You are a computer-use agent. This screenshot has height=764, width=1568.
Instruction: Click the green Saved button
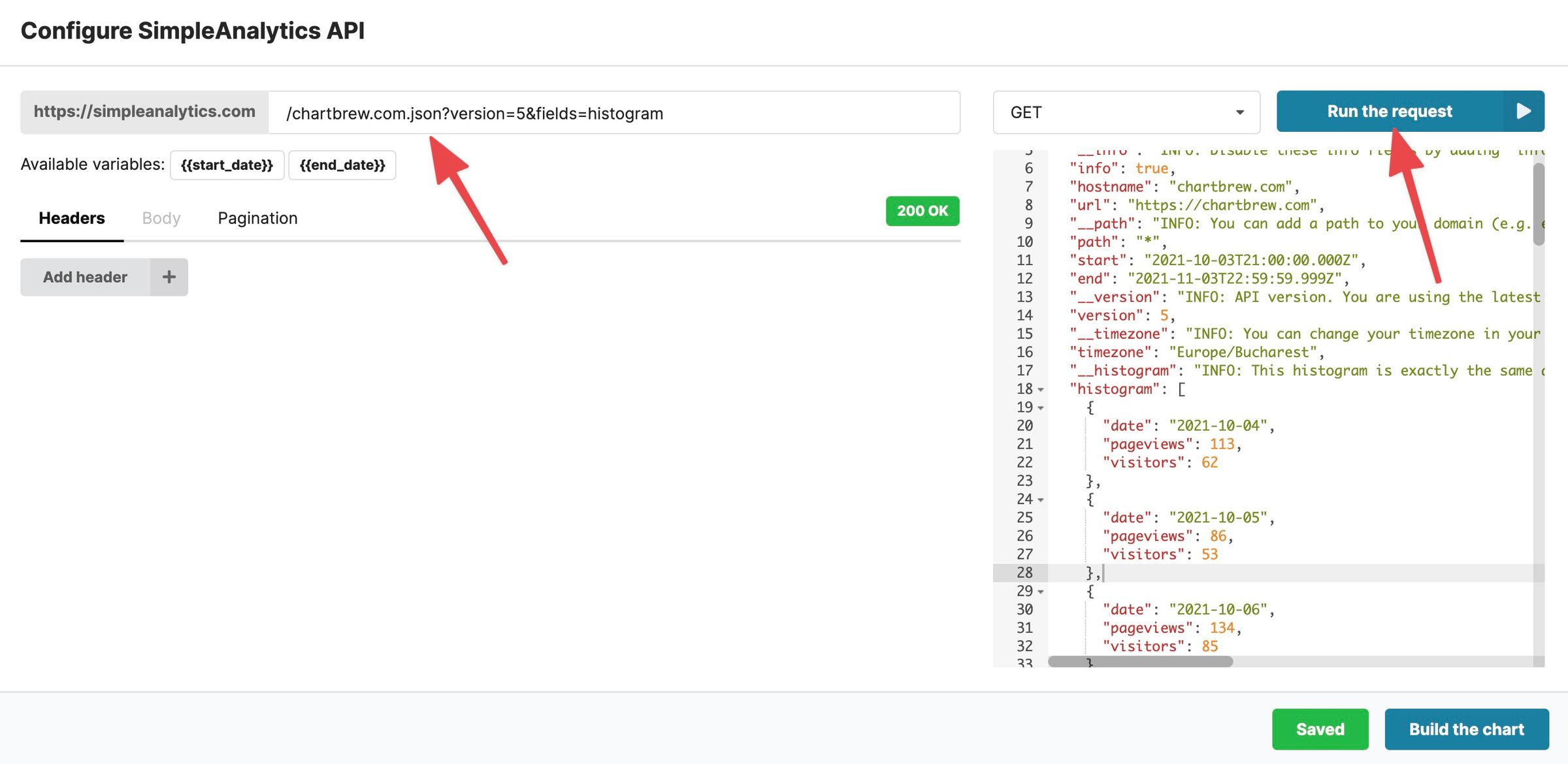tap(1320, 729)
